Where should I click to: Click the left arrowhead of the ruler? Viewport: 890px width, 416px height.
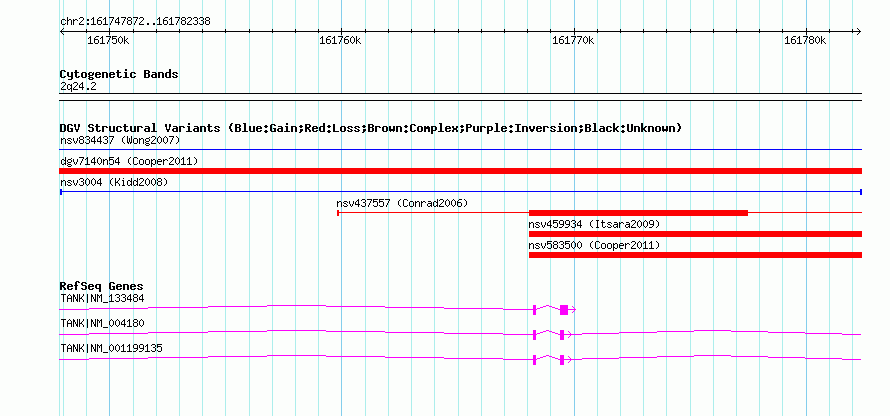tap(62, 31)
